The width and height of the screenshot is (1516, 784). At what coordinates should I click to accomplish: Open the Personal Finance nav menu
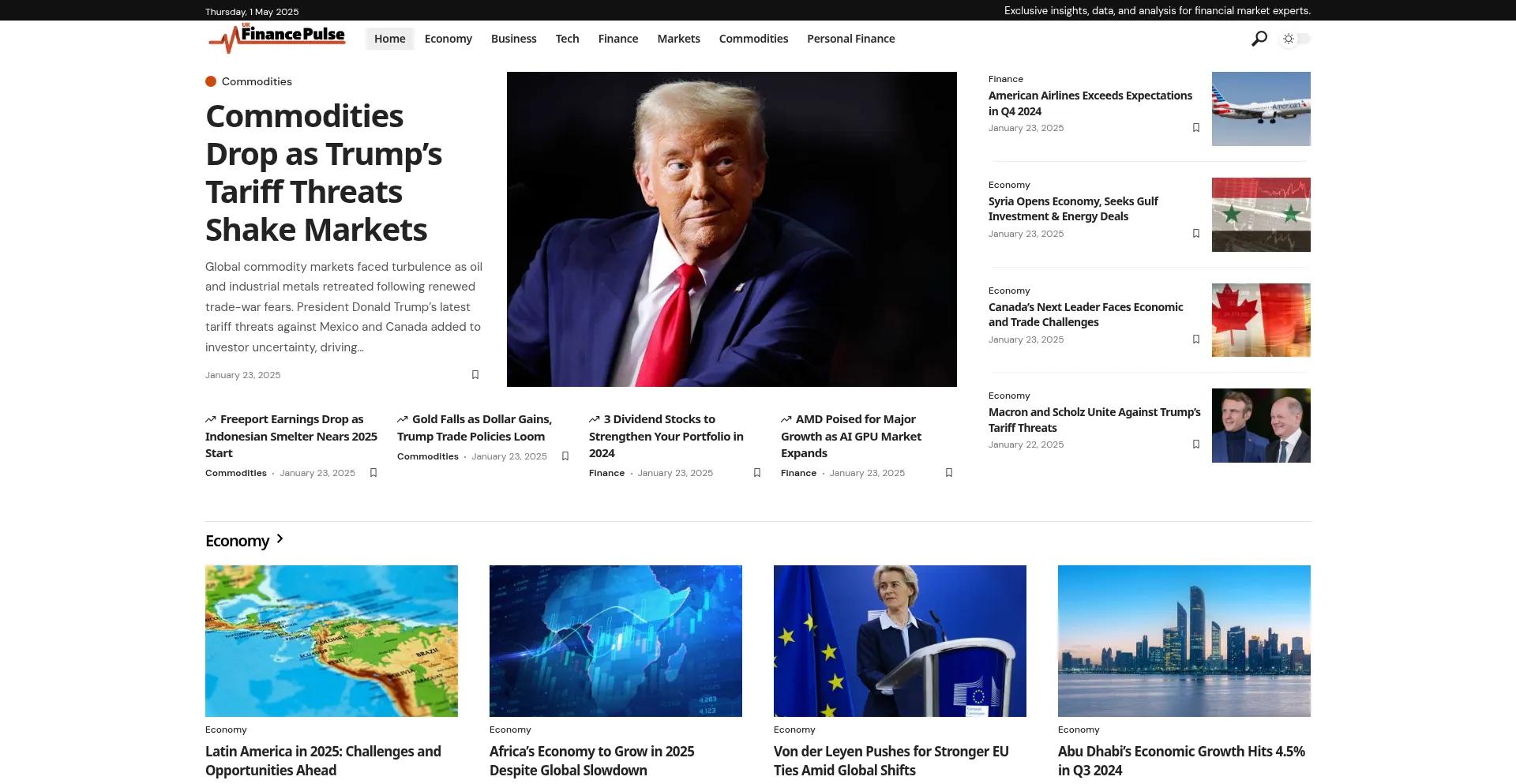point(851,39)
